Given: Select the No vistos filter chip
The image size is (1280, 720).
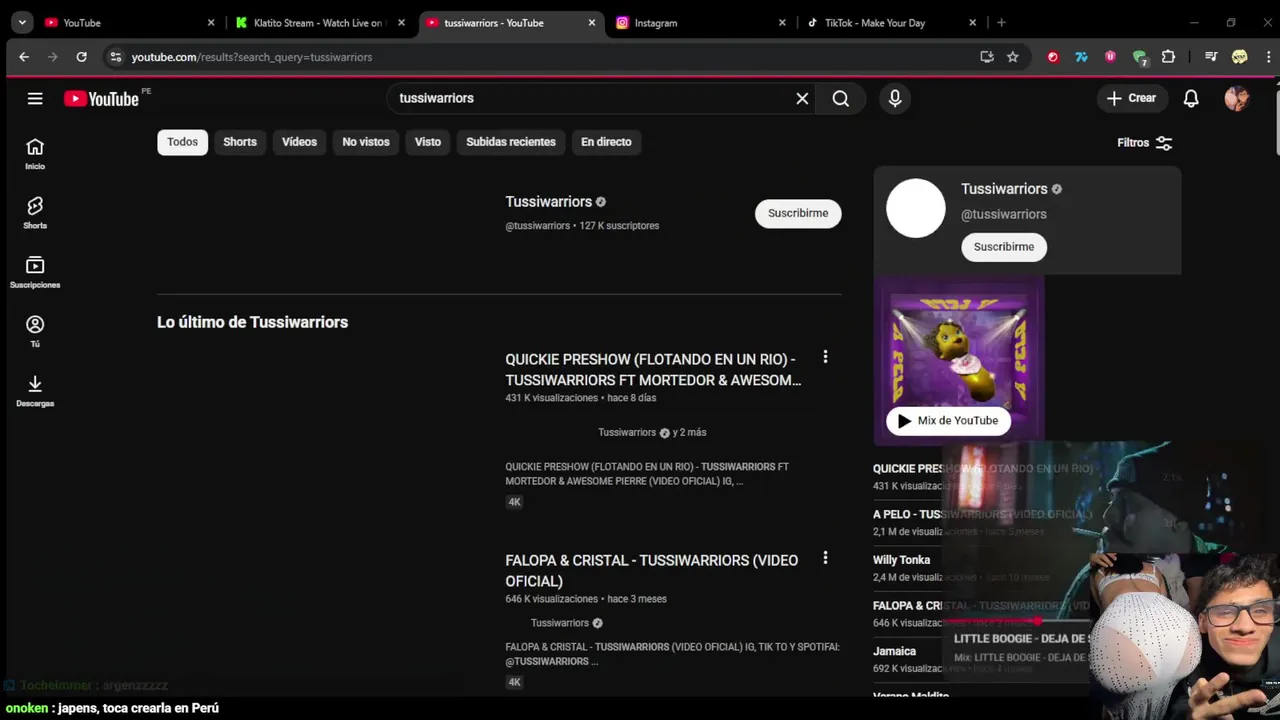Looking at the screenshot, I should (366, 142).
